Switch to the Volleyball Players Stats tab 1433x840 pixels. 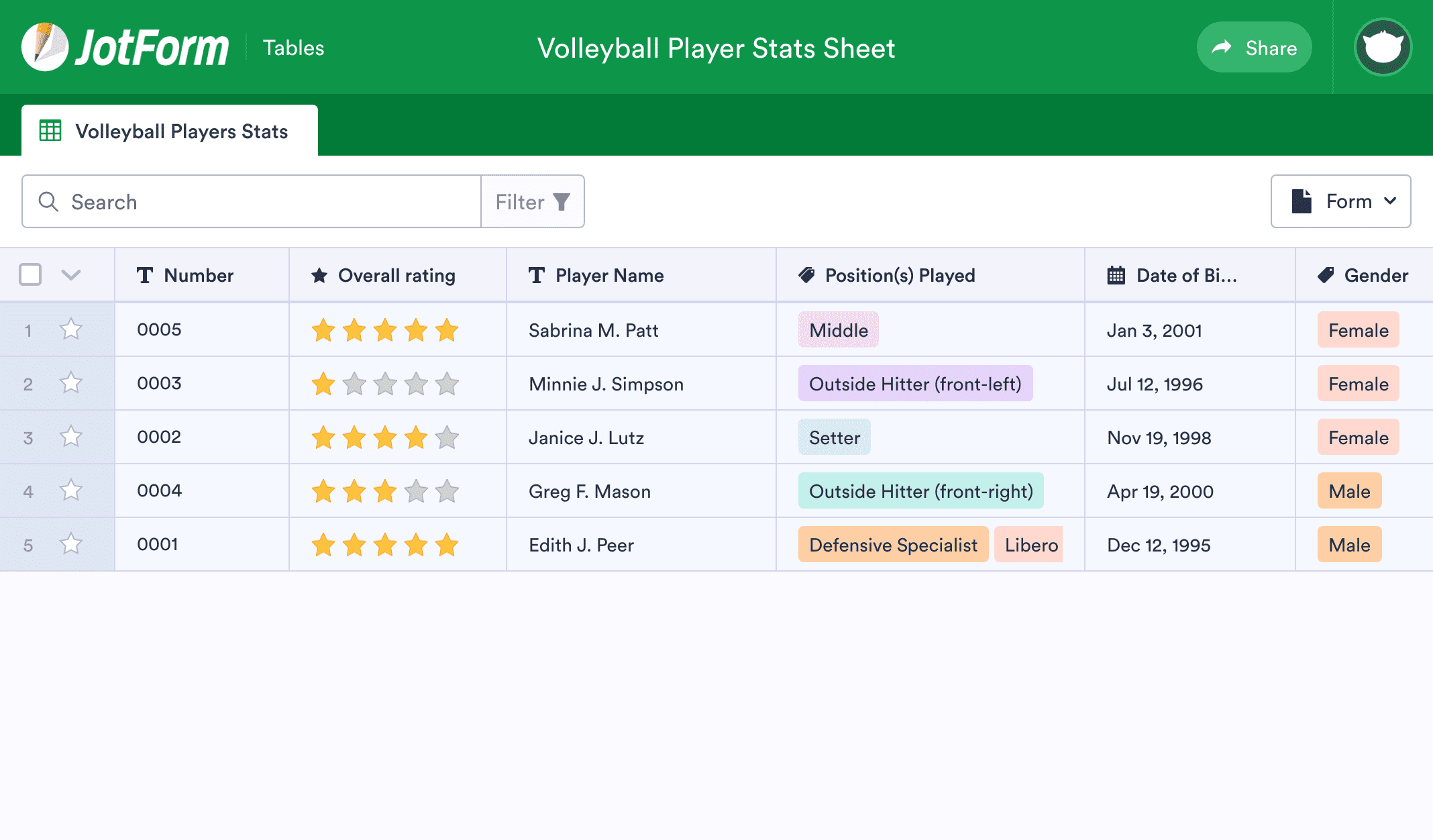(x=182, y=131)
